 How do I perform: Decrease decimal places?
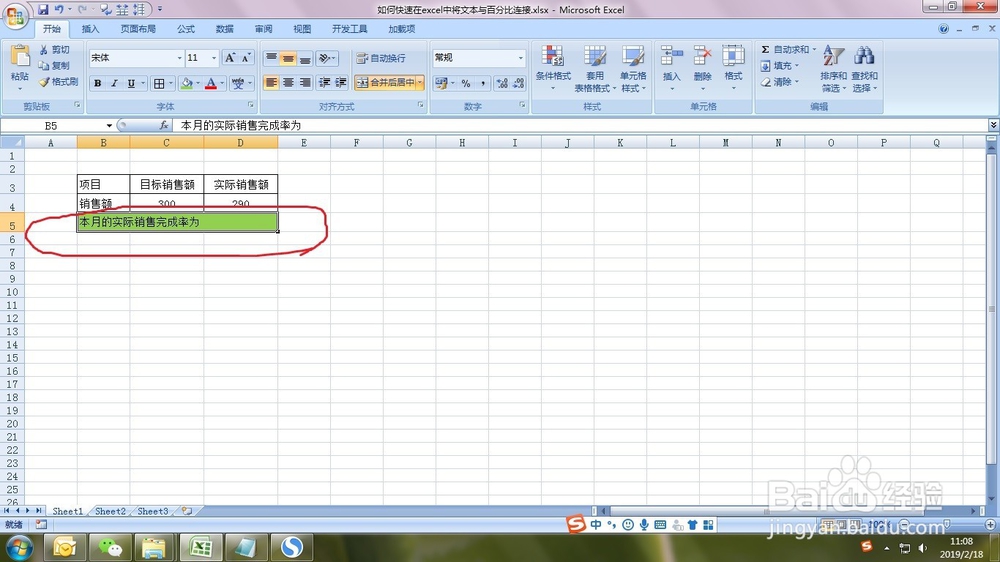[518, 83]
